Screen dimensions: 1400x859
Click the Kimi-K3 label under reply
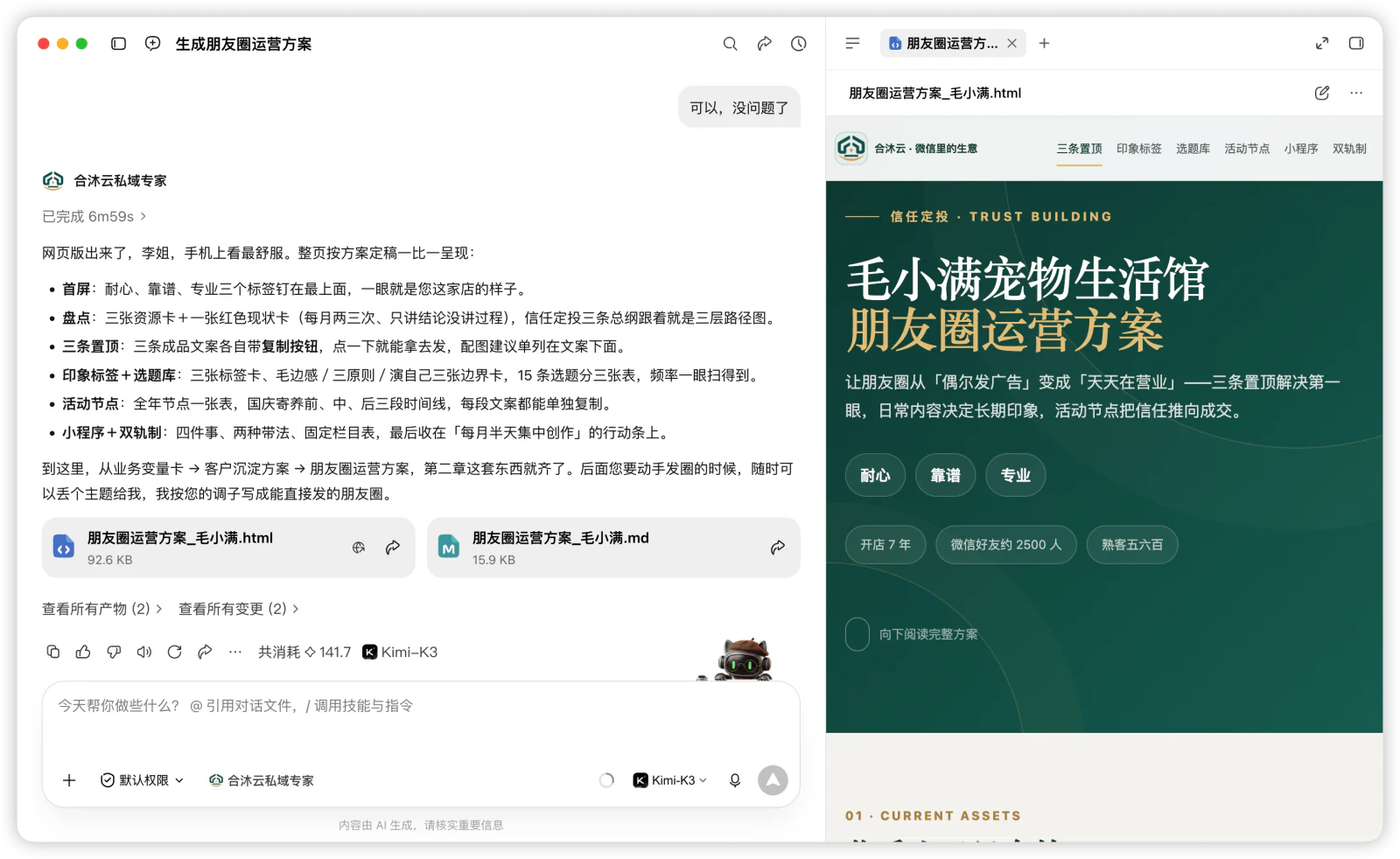(400, 652)
